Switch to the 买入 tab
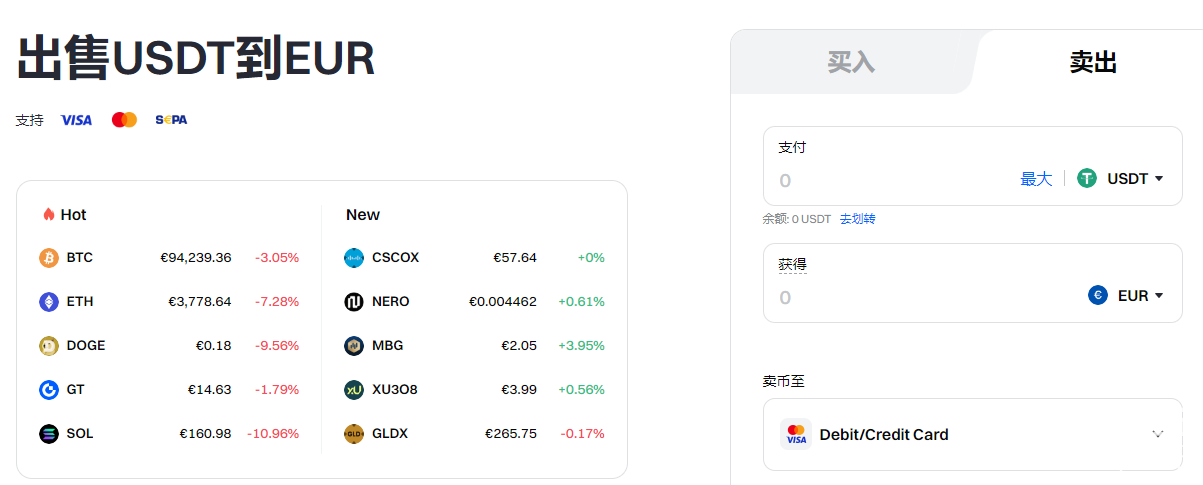The width and height of the screenshot is (1203, 485). [851, 62]
